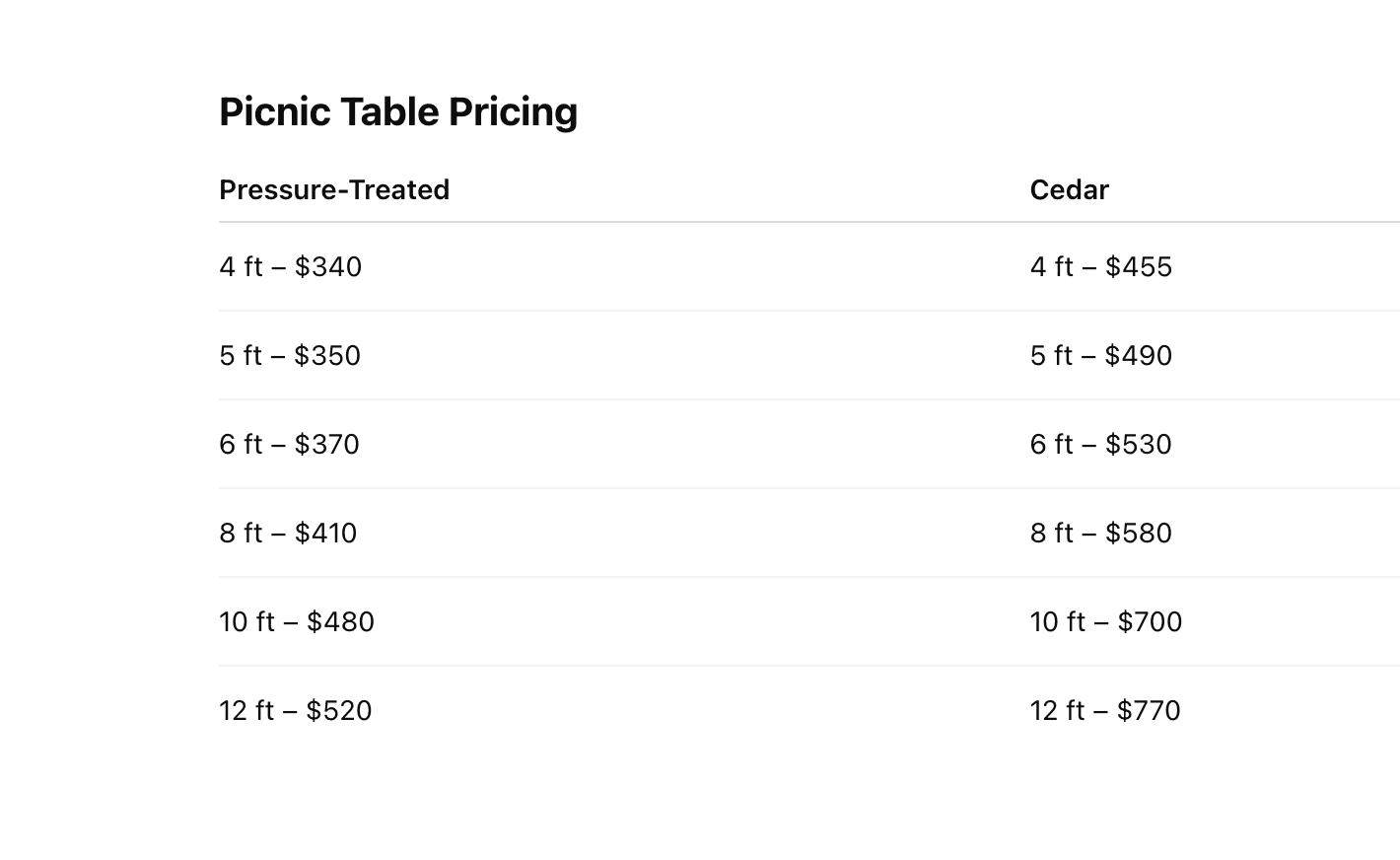Click the Picnic Table Pricing heading
1400x860 pixels.
point(398,112)
